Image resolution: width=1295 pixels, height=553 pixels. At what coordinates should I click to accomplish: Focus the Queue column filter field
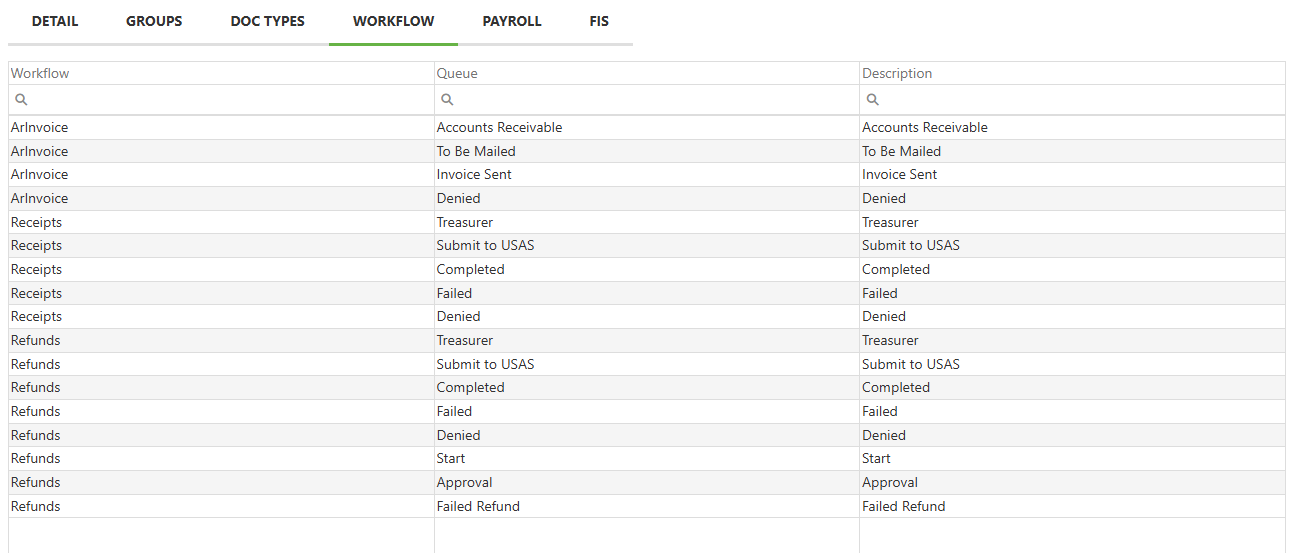pyautogui.click(x=647, y=100)
